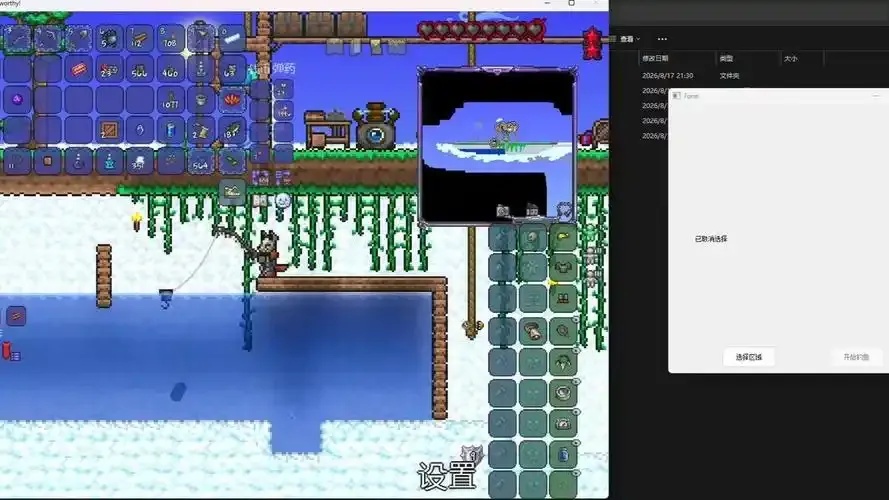Select hotbar item with count 5

click(x=109, y=40)
